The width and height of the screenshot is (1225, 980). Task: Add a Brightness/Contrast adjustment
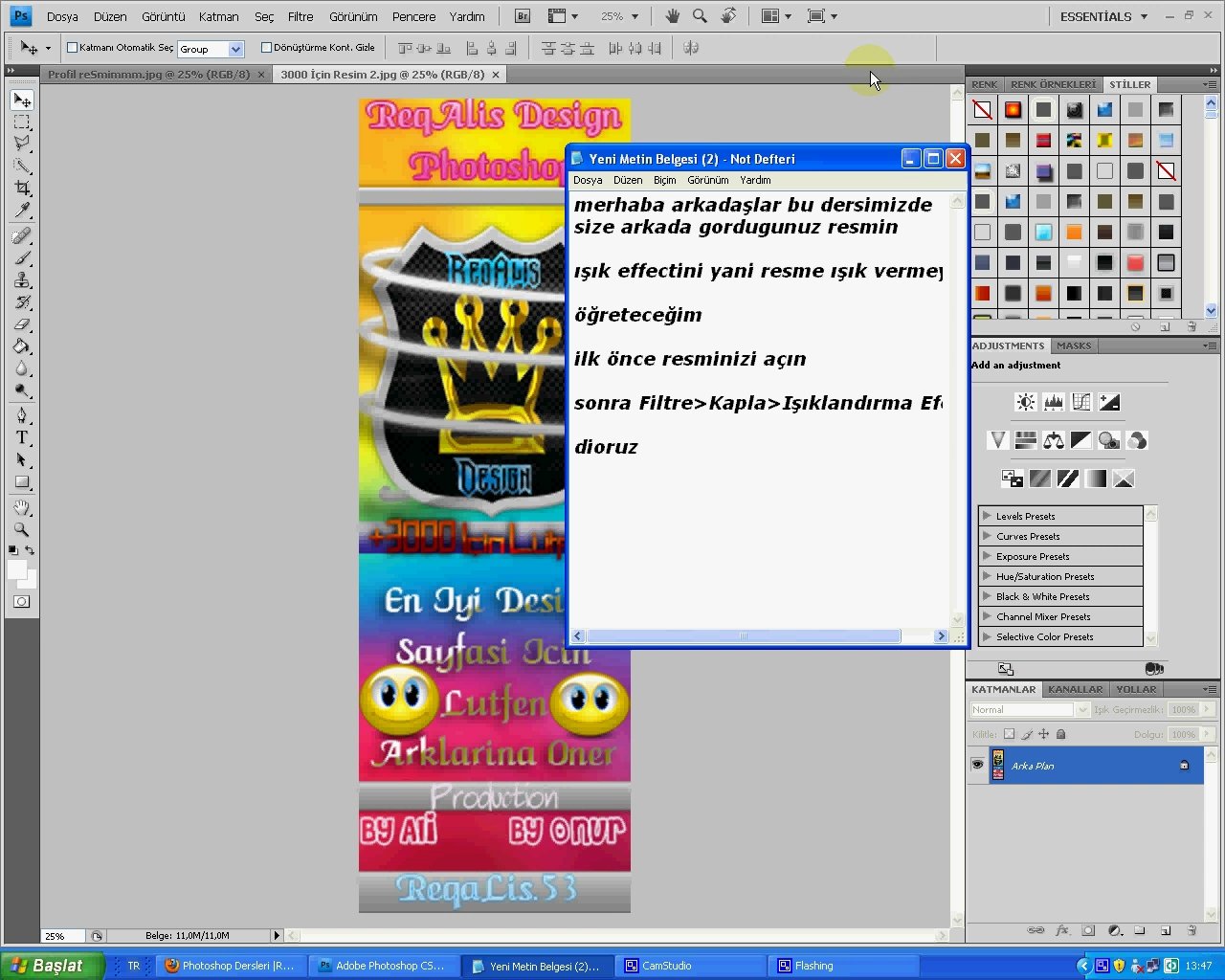[1026, 402]
